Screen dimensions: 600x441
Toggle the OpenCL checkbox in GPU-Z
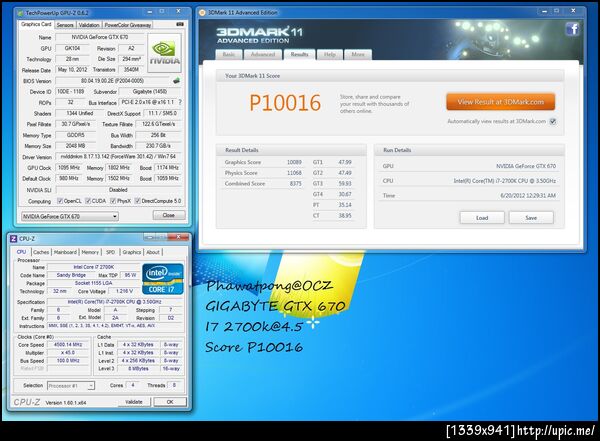(x=60, y=201)
